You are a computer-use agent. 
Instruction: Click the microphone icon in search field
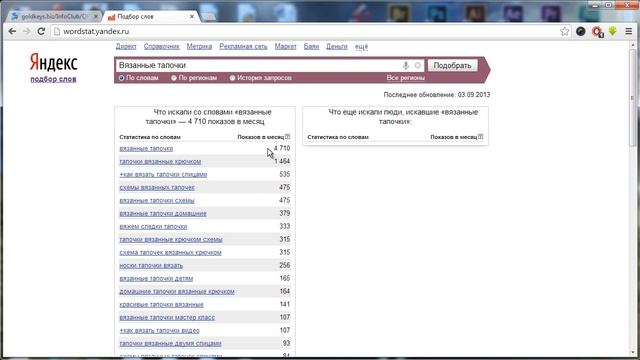[x=406, y=65]
